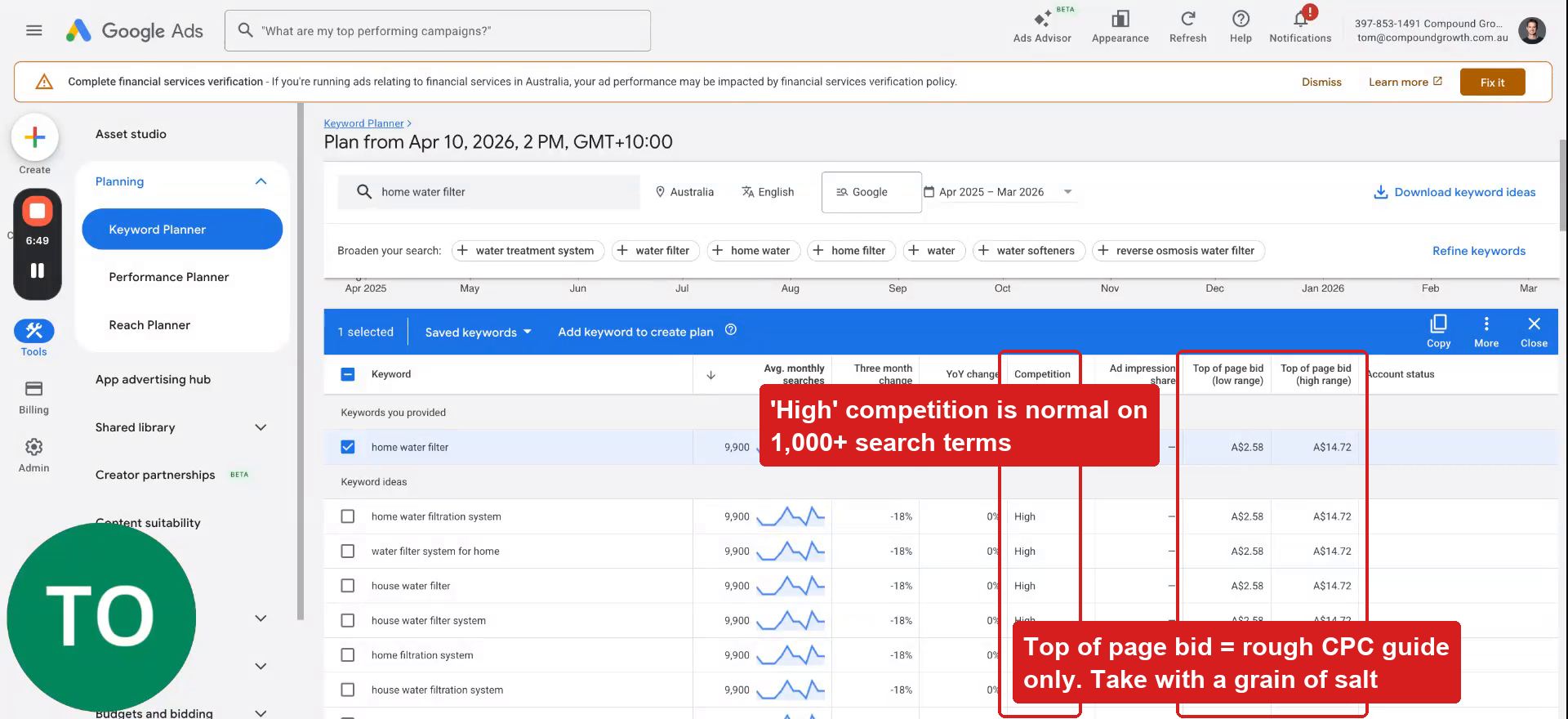The height and width of the screenshot is (719, 1568).
Task: Uncheck the 'home water filter' keyword
Action: click(x=348, y=447)
